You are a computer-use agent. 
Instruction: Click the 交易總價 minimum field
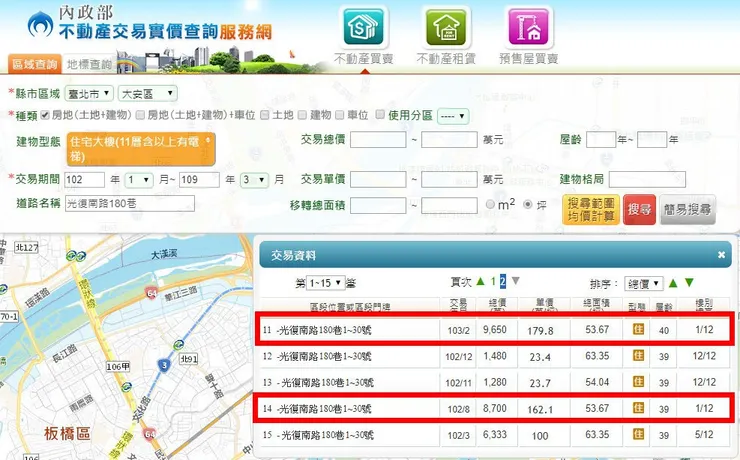click(x=378, y=140)
